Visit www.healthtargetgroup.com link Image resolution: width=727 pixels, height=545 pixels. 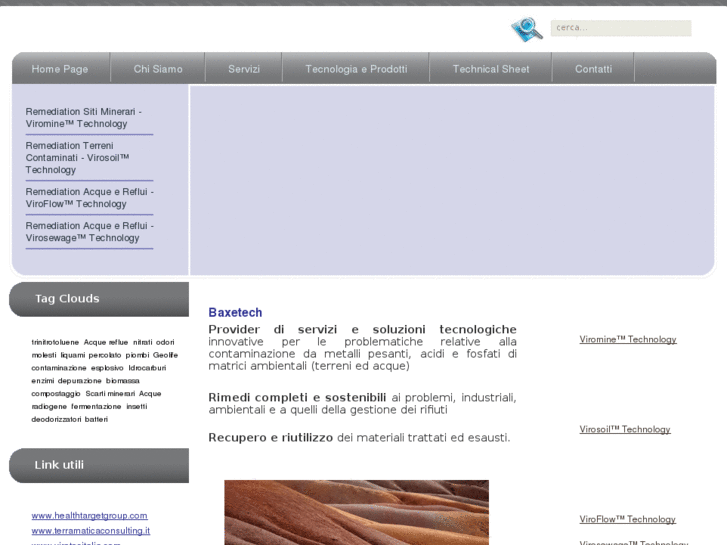(89, 516)
